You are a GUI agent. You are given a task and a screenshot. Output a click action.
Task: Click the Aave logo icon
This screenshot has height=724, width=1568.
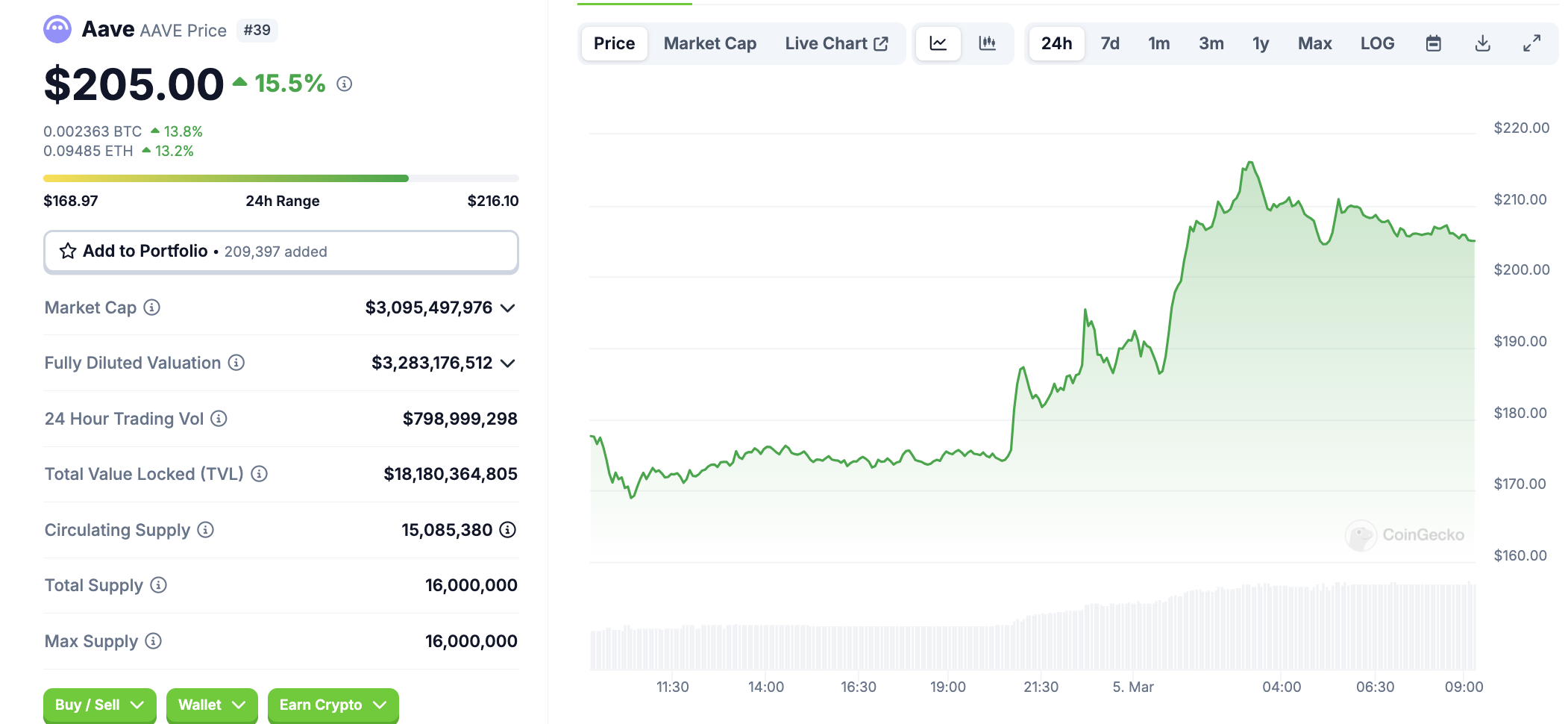click(57, 30)
